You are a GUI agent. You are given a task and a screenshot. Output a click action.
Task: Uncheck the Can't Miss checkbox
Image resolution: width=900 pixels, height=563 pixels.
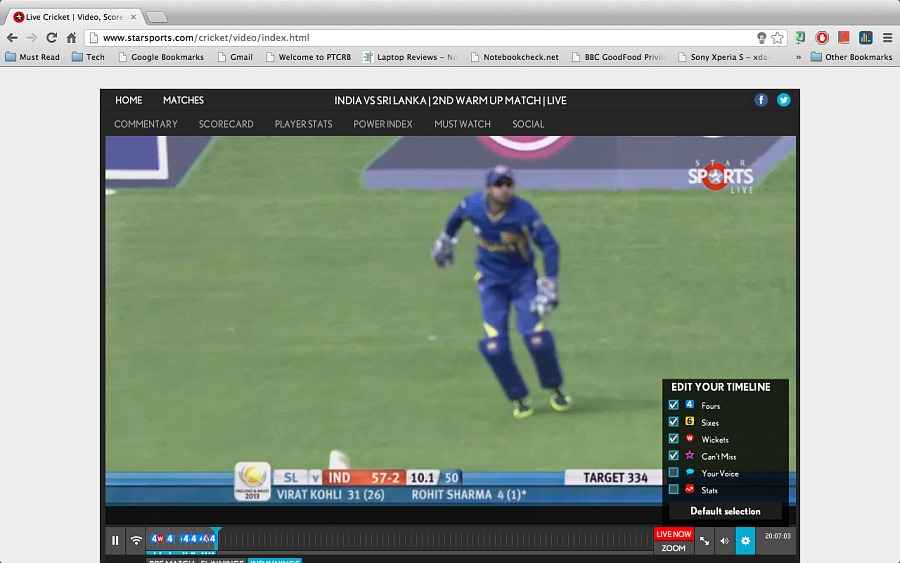click(673, 456)
